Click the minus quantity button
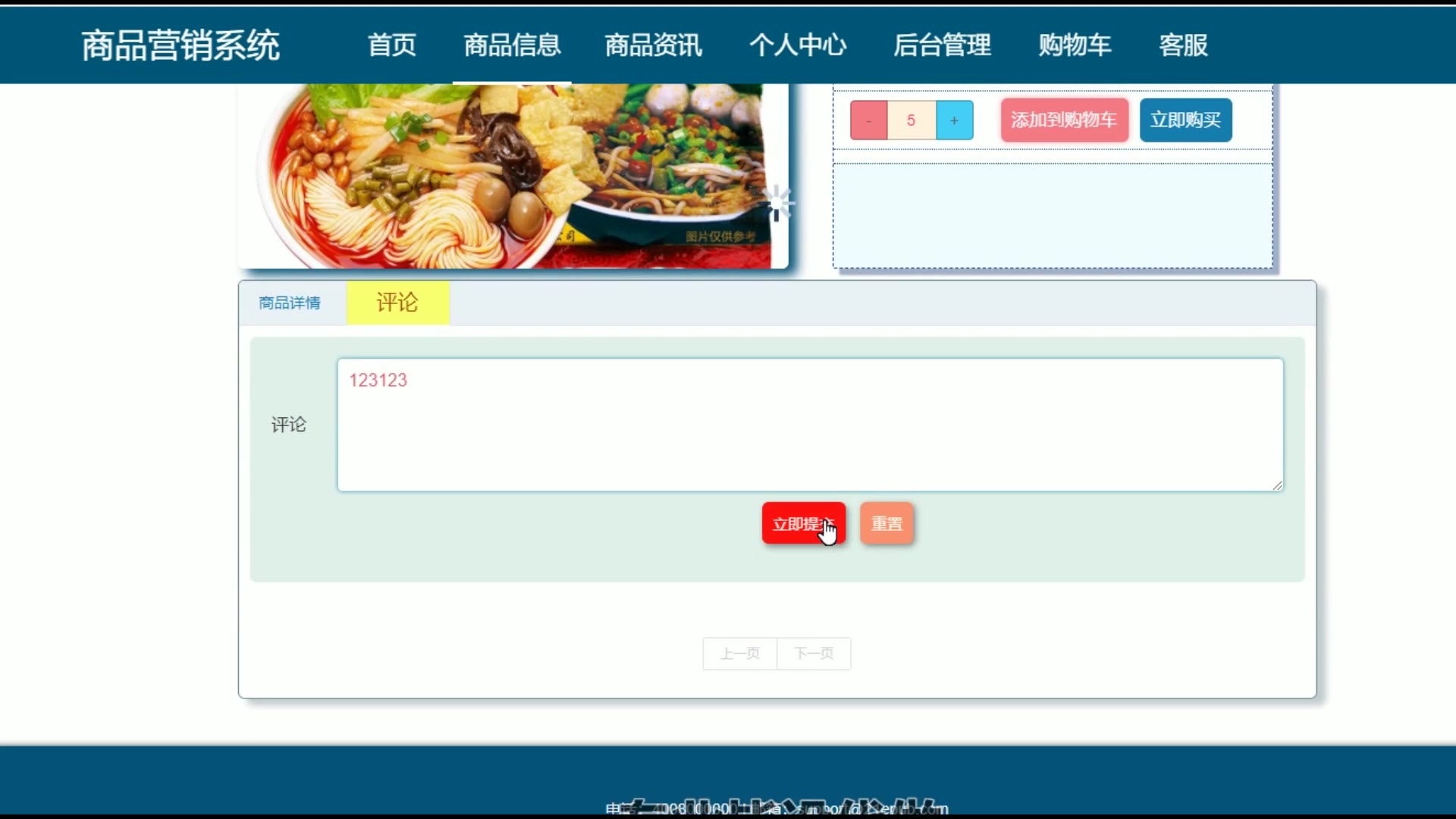This screenshot has height=819, width=1456. (x=868, y=121)
